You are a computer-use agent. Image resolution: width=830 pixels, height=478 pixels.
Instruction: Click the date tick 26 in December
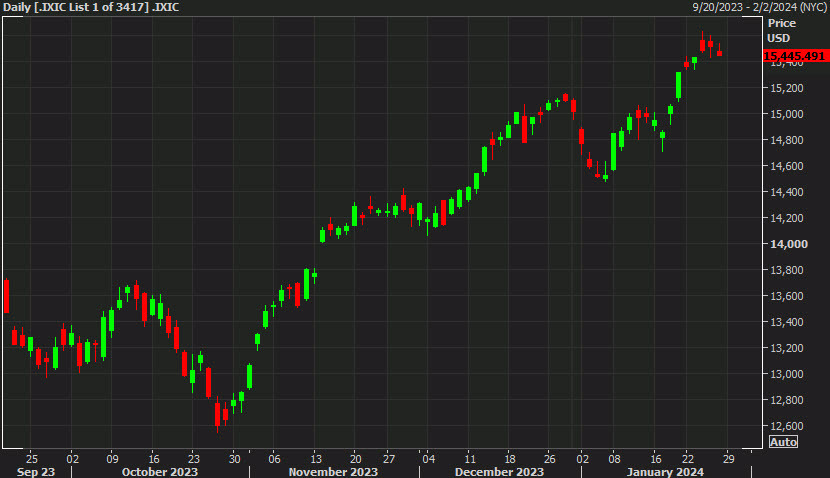pos(550,459)
